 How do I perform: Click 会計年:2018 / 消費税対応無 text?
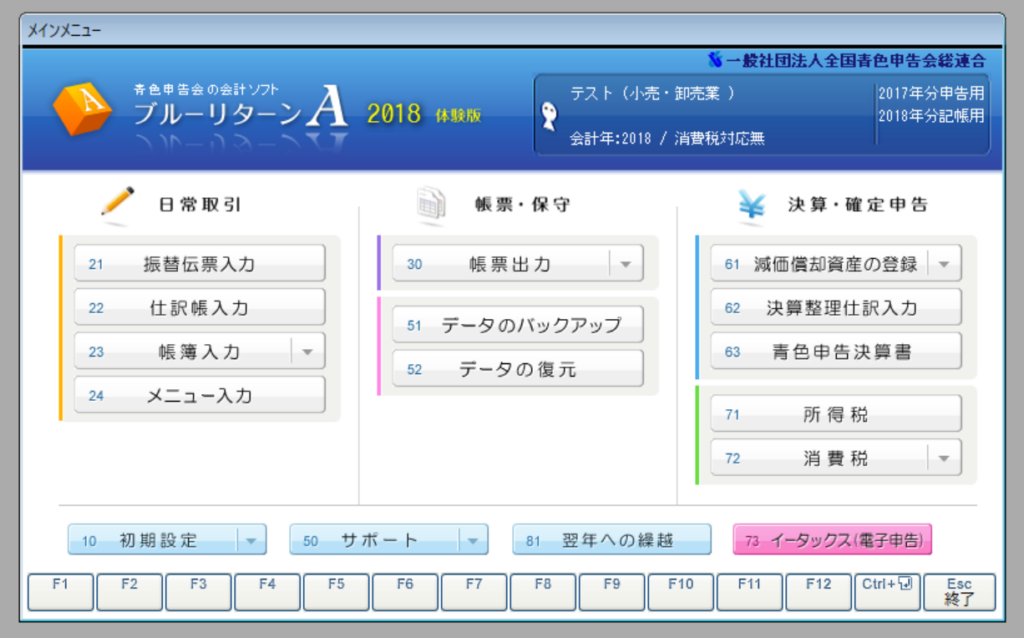[x=667, y=138]
